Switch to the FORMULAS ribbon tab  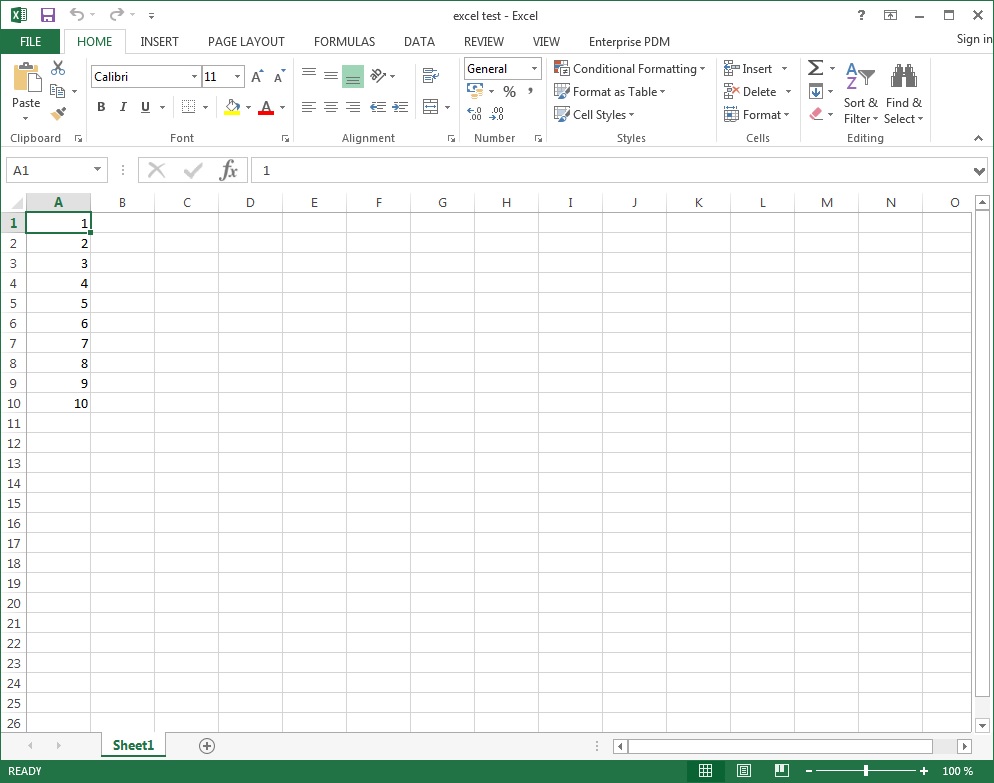[344, 42]
